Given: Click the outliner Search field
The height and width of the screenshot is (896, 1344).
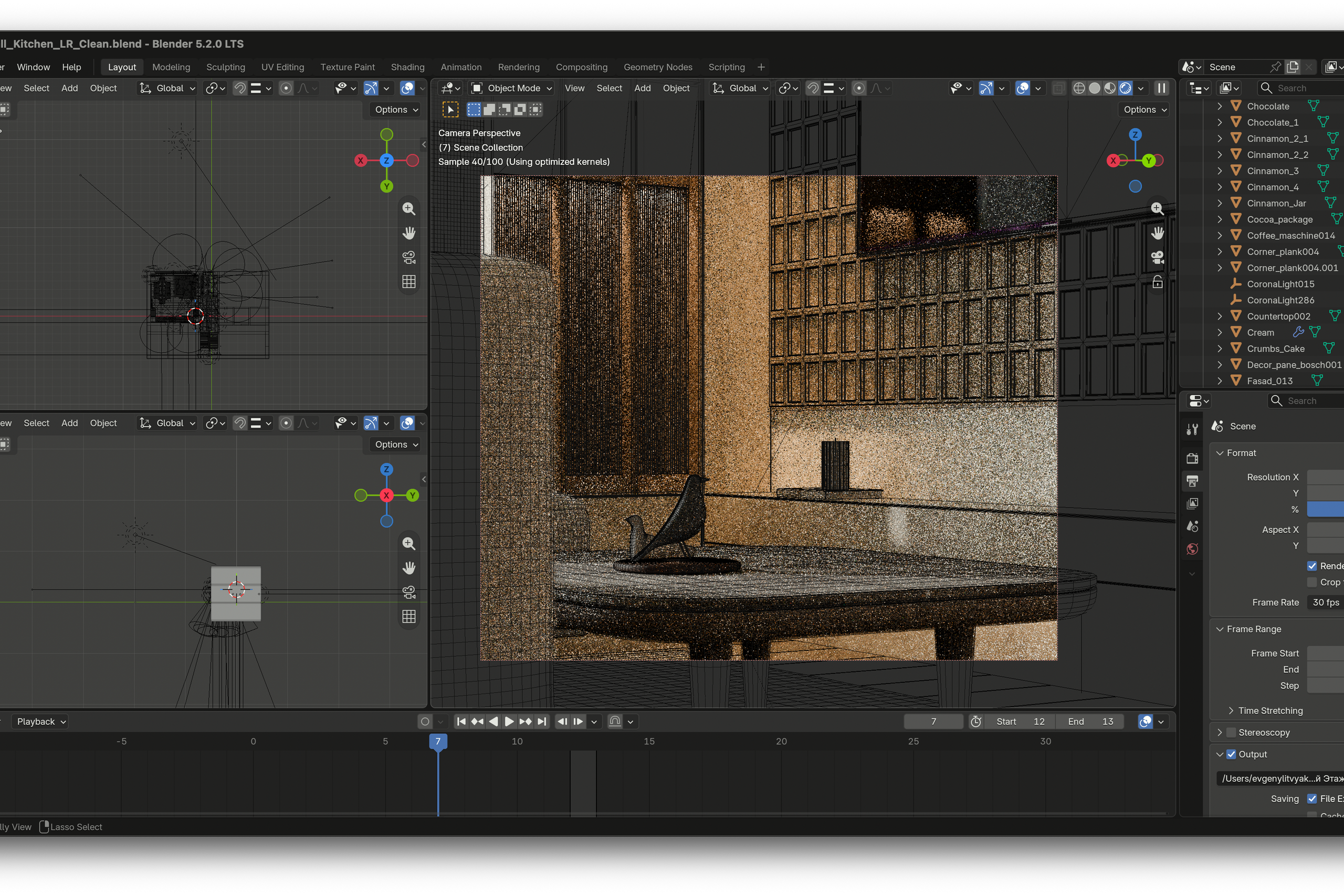Looking at the screenshot, I should (x=1300, y=88).
